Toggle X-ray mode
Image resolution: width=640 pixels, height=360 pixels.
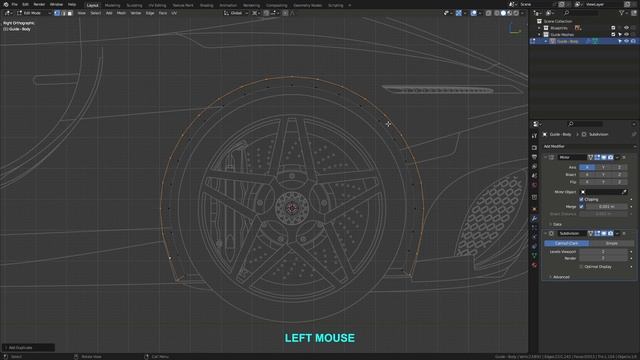tap(489, 13)
